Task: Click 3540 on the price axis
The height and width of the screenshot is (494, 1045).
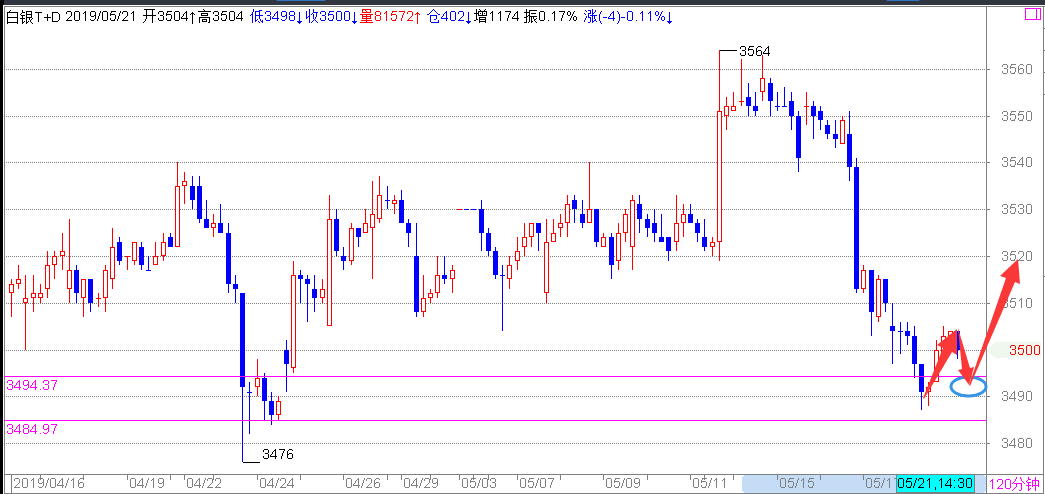Action: tap(1017, 163)
